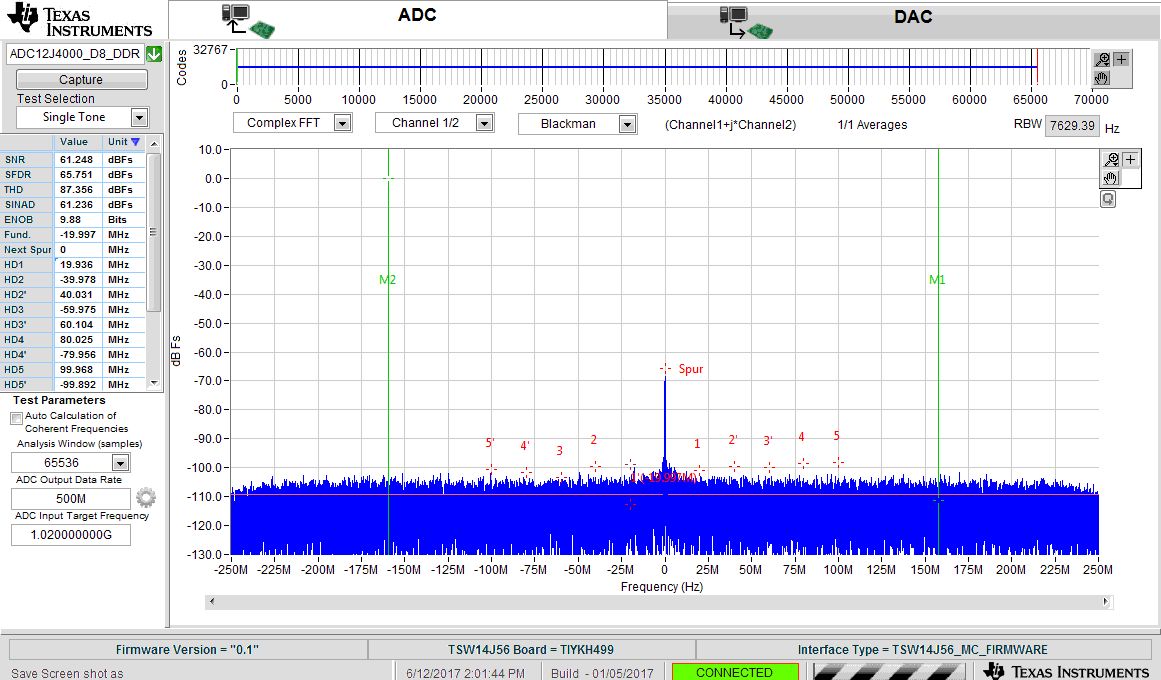Viewport: 1161px width, 680px height.
Task: Click the CONNECTED status indicator
Action: coord(735,672)
